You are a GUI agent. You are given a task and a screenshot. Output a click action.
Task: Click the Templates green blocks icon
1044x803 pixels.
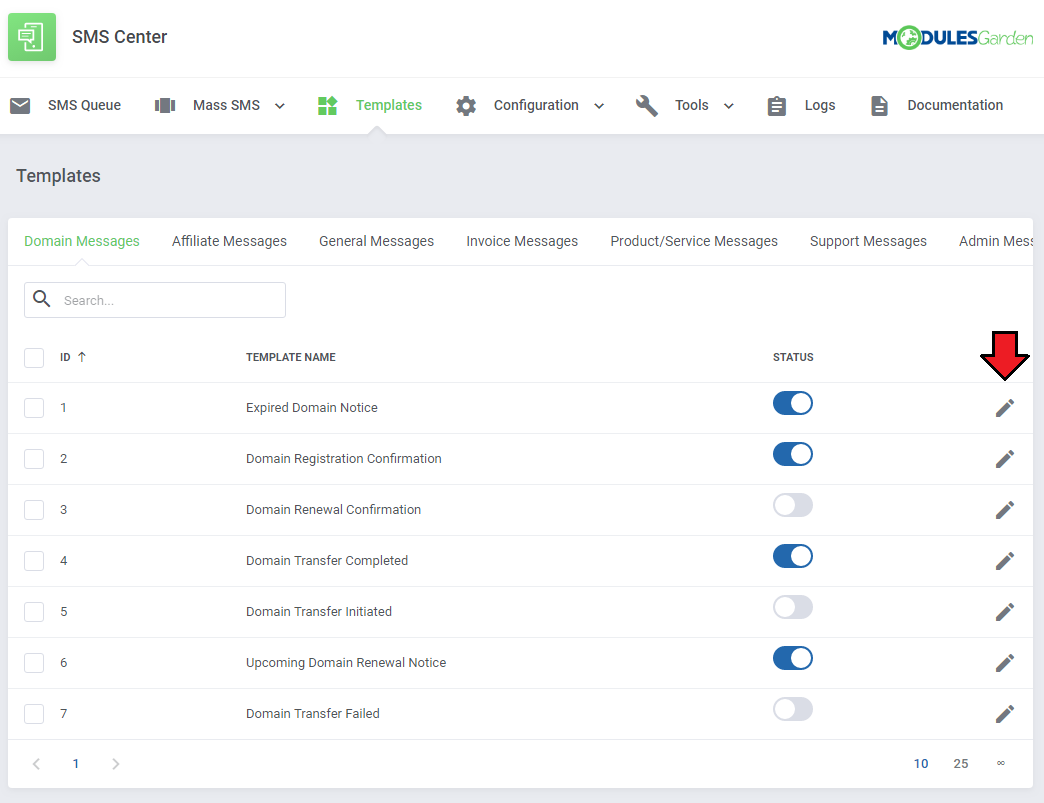328,105
